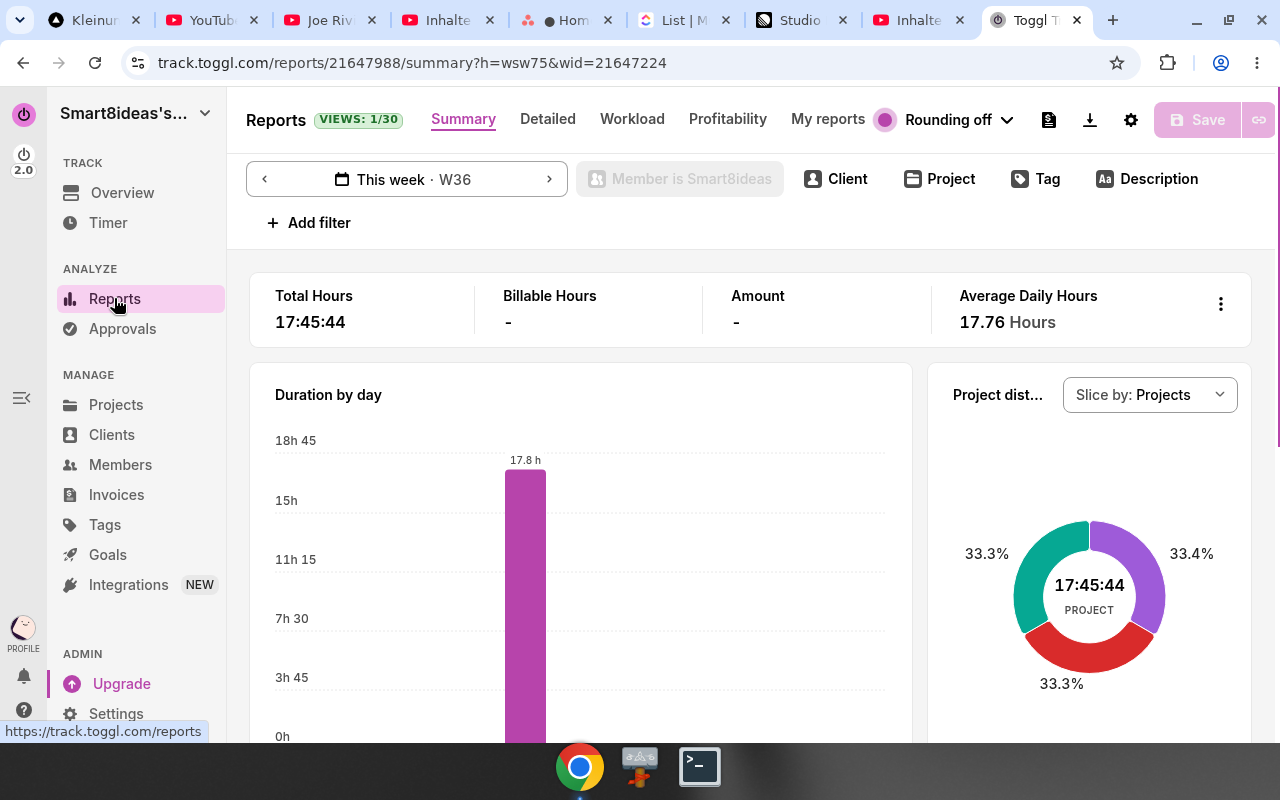Open notifications bell icon
Viewport: 1280px width, 800px height.
click(24, 677)
